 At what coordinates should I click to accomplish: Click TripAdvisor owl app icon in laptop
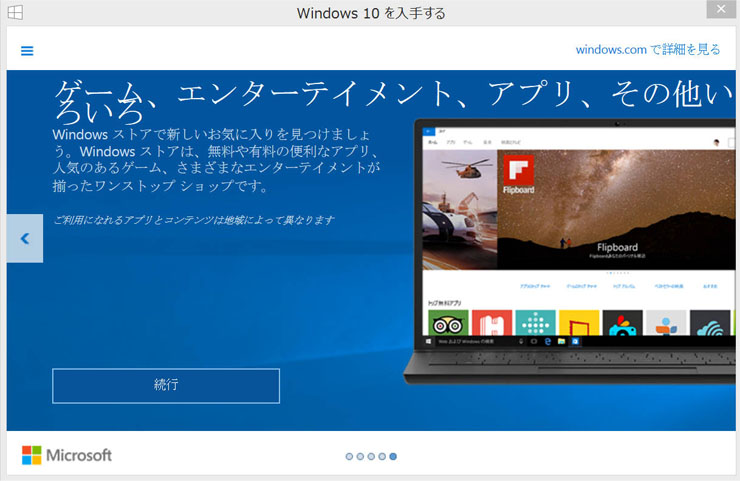click(x=448, y=322)
